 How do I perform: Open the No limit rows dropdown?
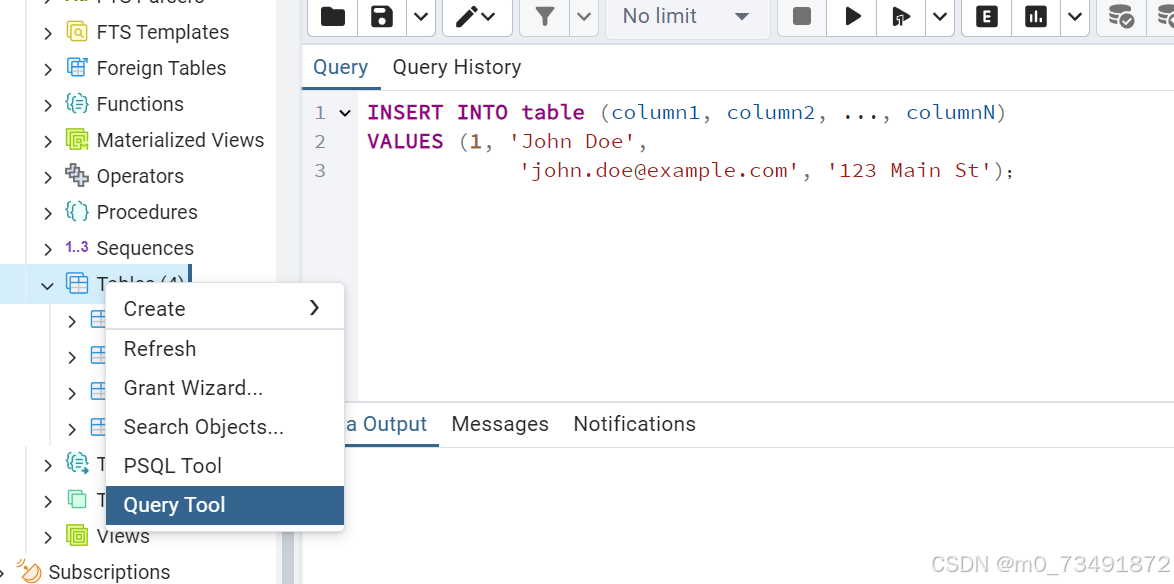tap(687, 16)
